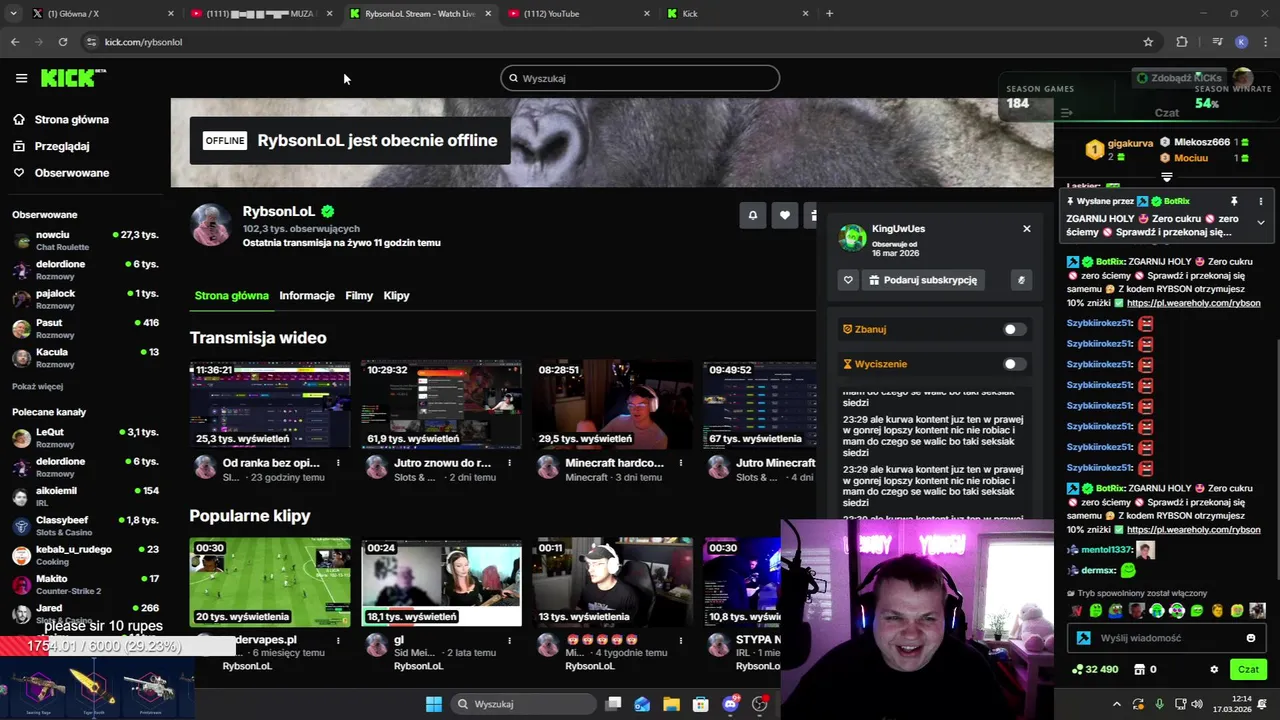Open the 08:28:51 Minecraft video thumbnail
This screenshot has width=1280, height=720.
[612, 405]
